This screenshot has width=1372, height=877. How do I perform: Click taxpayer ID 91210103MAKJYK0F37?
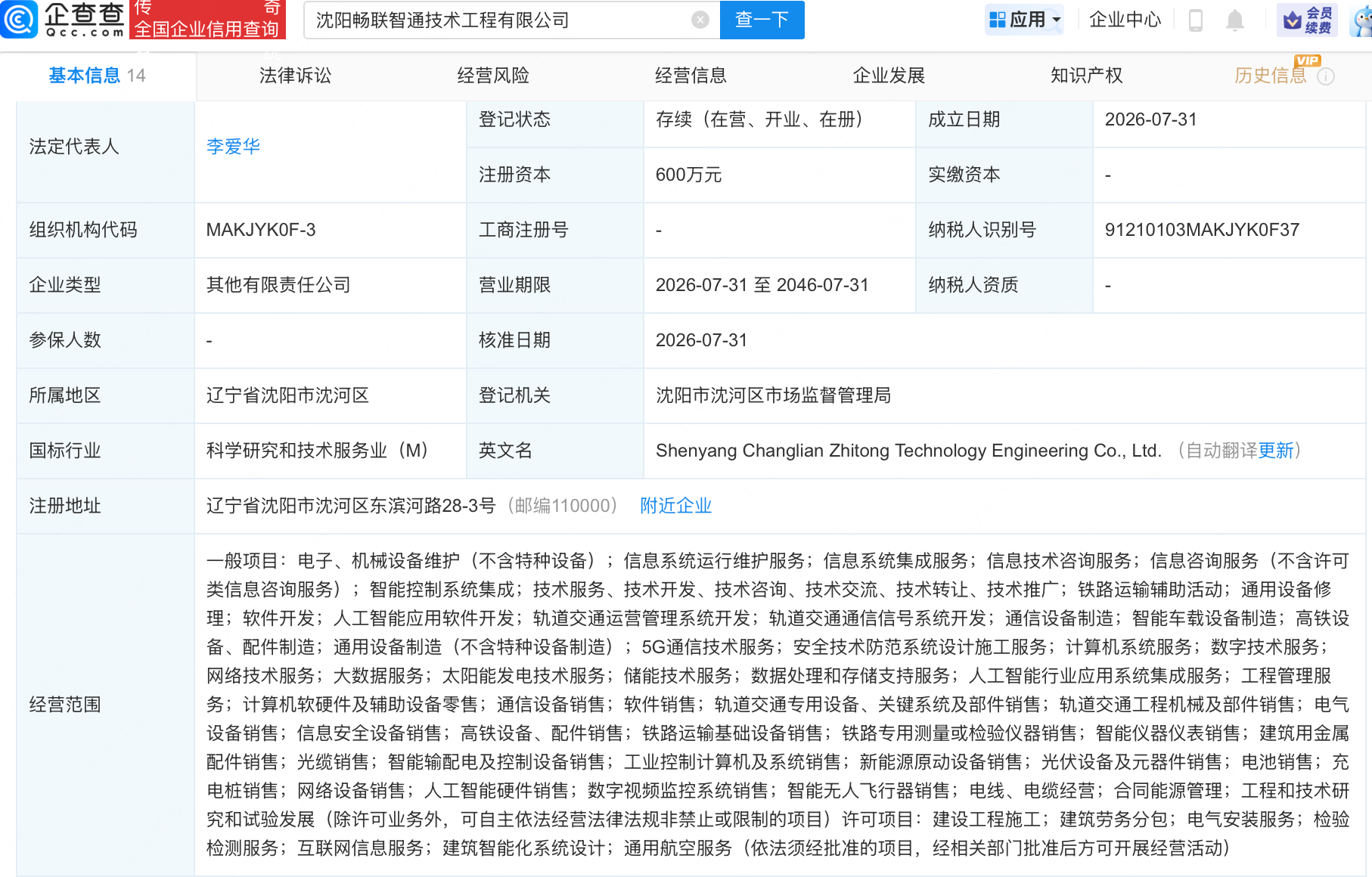coord(1202,230)
